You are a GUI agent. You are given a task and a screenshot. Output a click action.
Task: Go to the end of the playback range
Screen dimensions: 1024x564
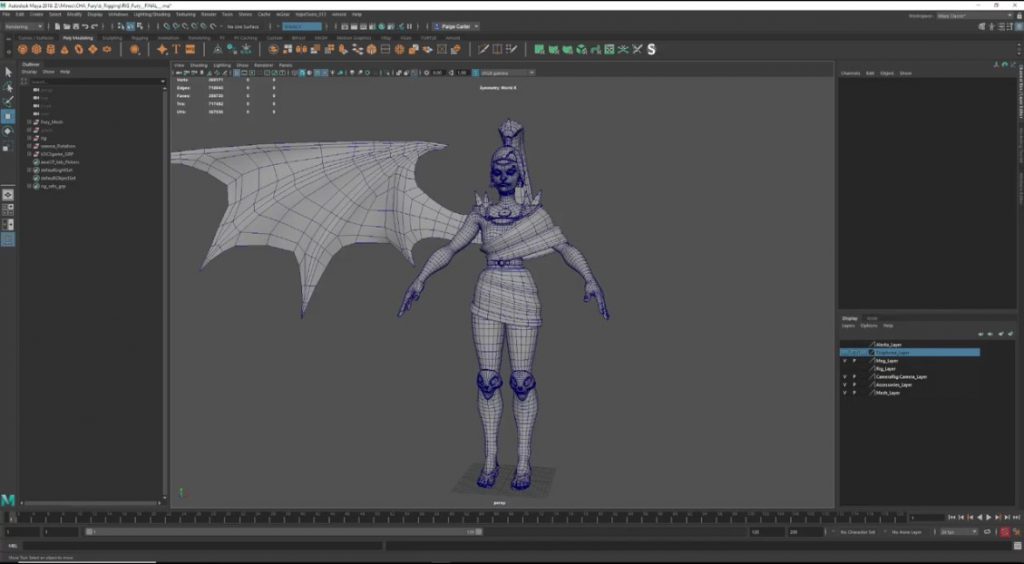point(1016,517)
